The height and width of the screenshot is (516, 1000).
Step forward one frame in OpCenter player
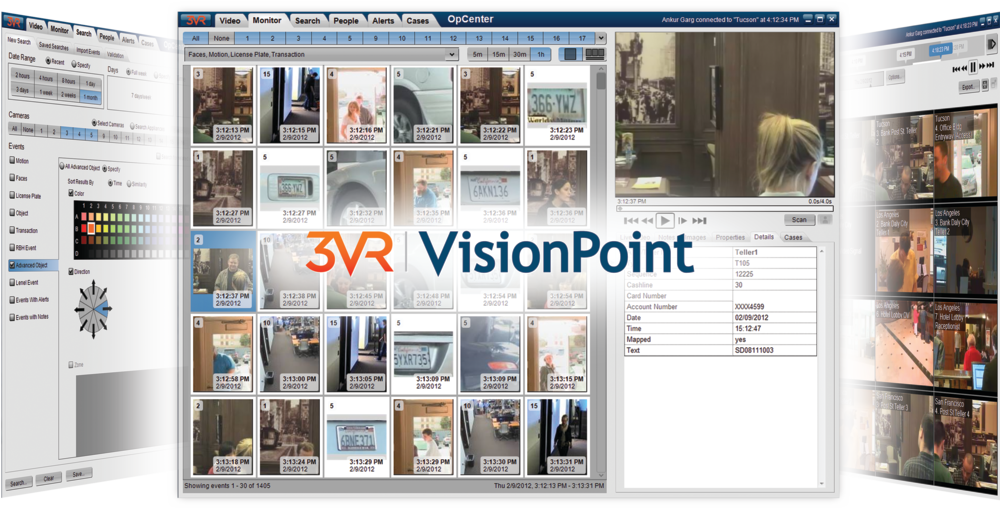tap(682, 221)
